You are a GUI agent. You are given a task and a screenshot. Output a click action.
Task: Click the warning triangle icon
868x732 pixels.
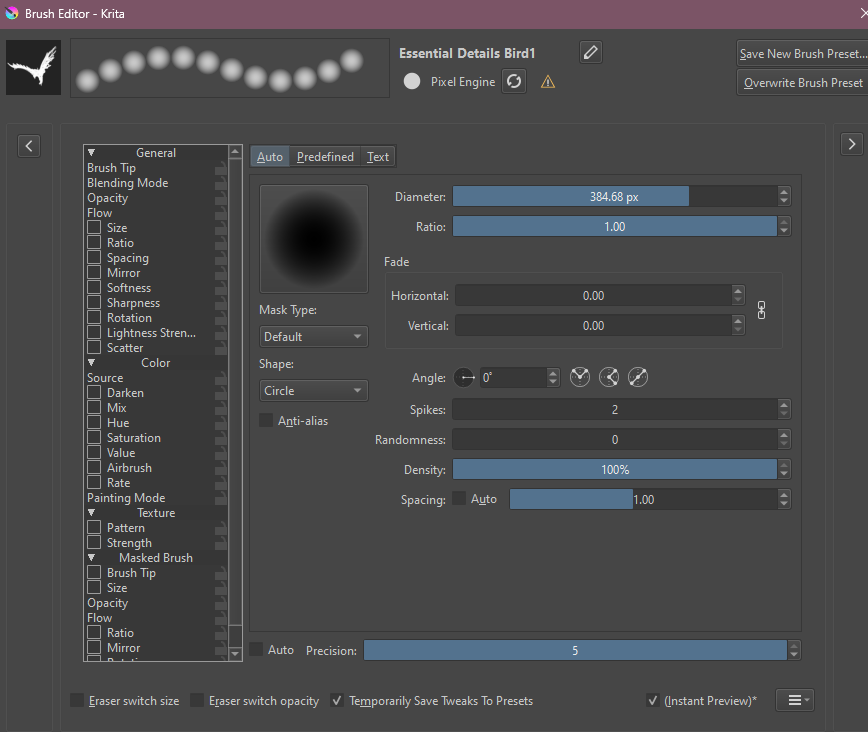(547, 82)
